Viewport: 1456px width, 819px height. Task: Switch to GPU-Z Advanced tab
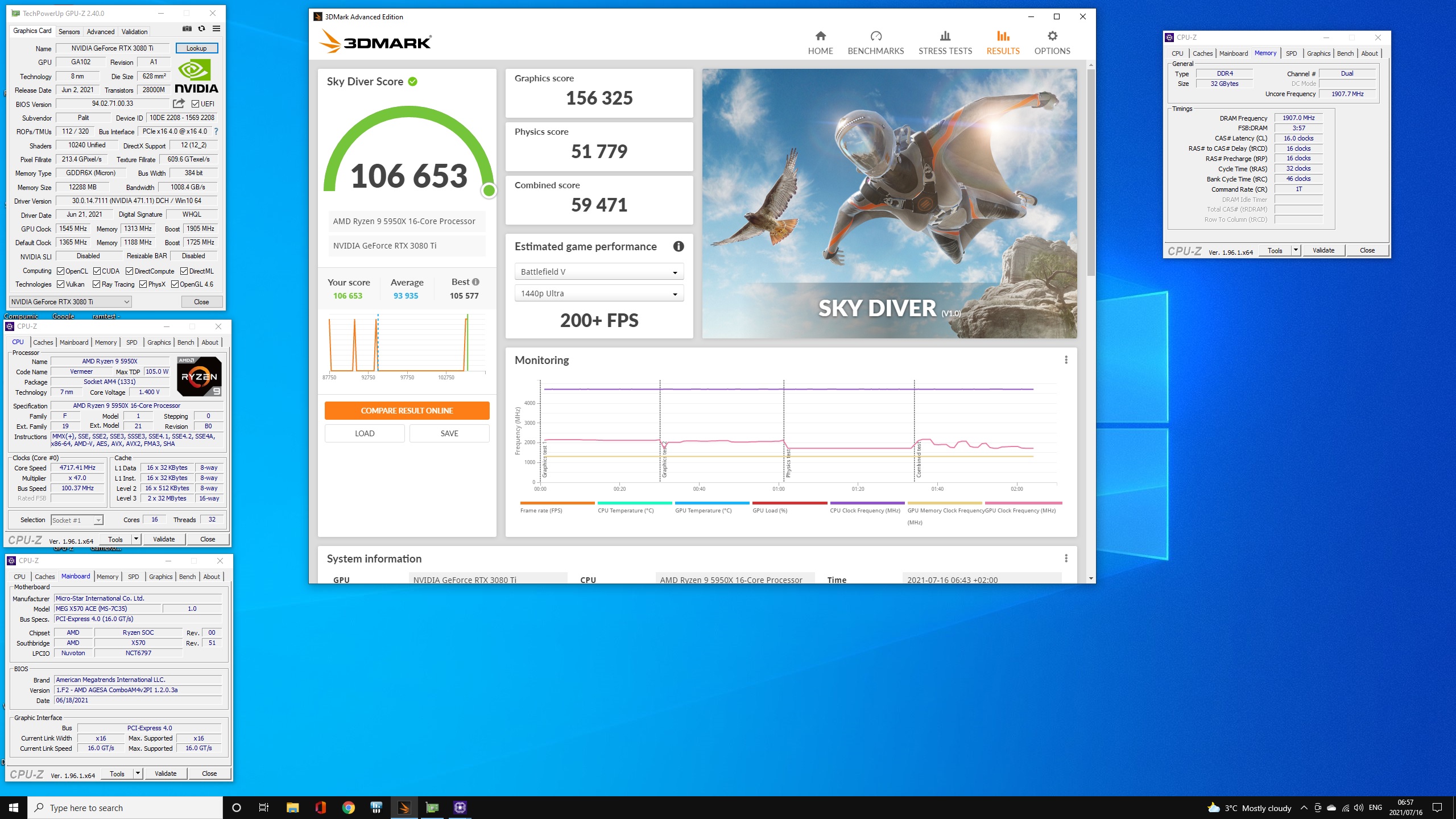click(x=101, y=32)
